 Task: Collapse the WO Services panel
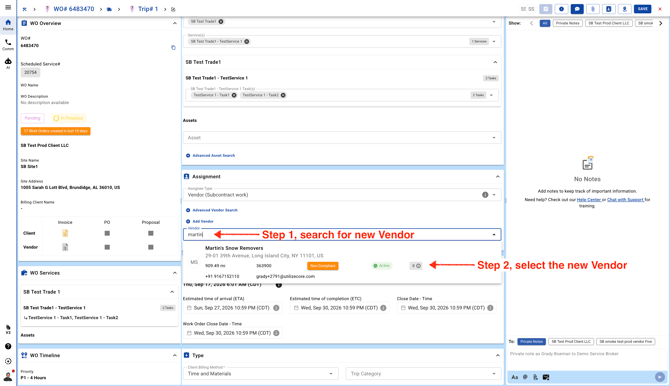pyautogui.click(x=174, y=273)
